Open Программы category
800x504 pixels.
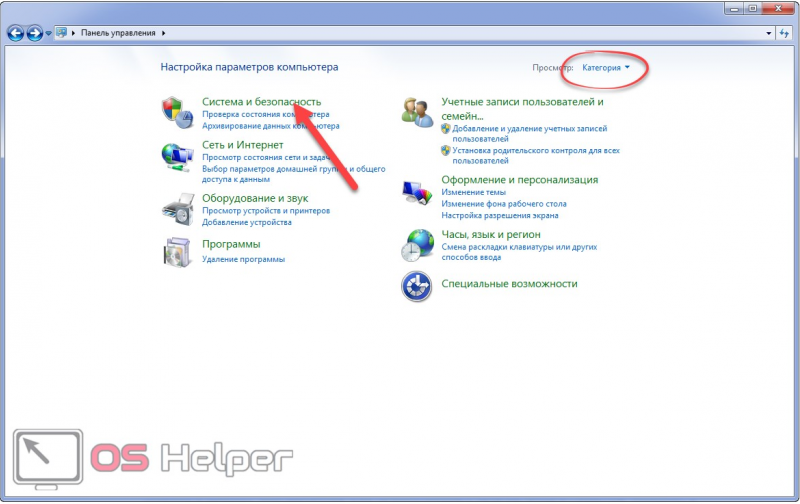pos(231,244)
